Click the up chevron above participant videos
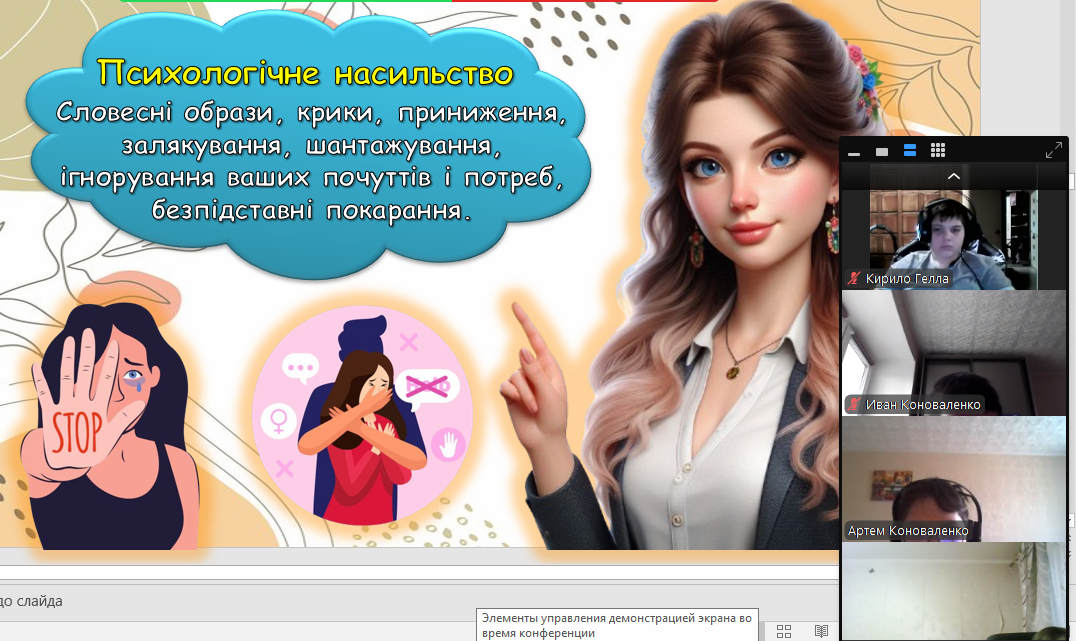 point(953,176)
